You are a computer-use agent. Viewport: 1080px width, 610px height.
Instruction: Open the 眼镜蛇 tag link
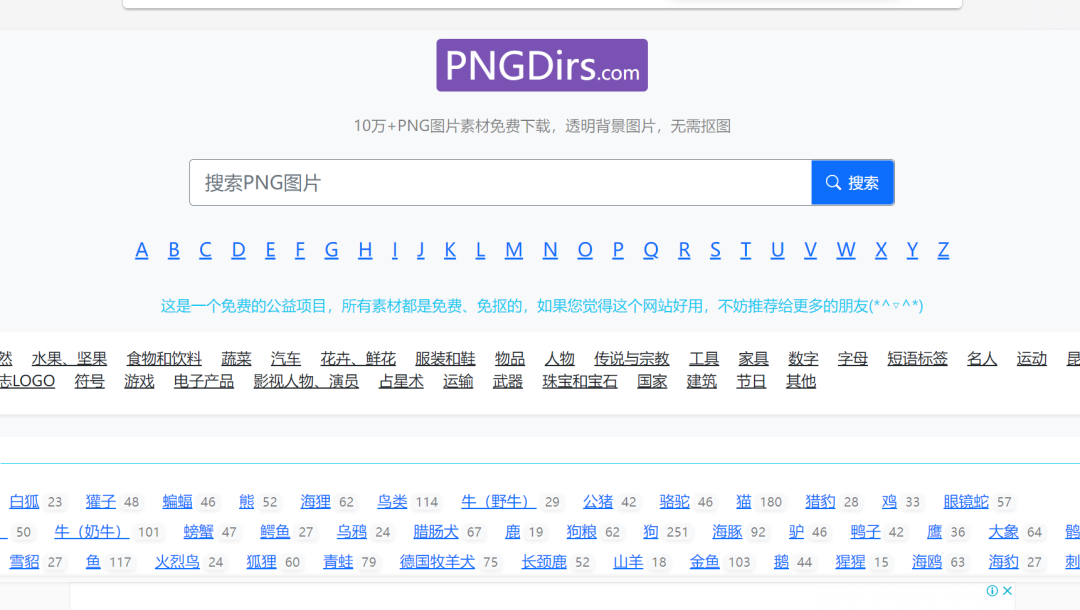pyautogui.click(x=966, y=502)
